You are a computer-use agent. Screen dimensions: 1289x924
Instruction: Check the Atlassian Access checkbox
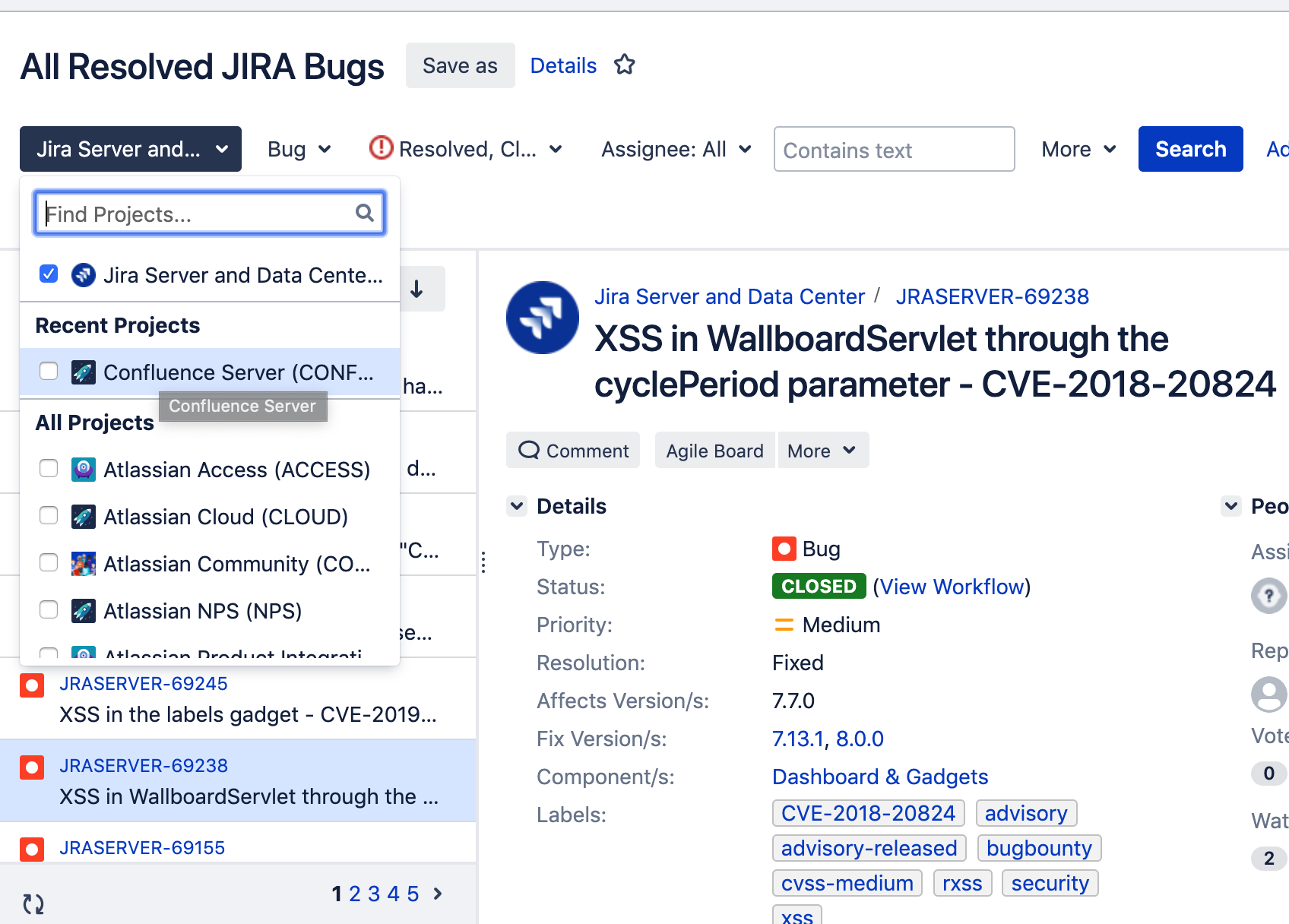49,468
